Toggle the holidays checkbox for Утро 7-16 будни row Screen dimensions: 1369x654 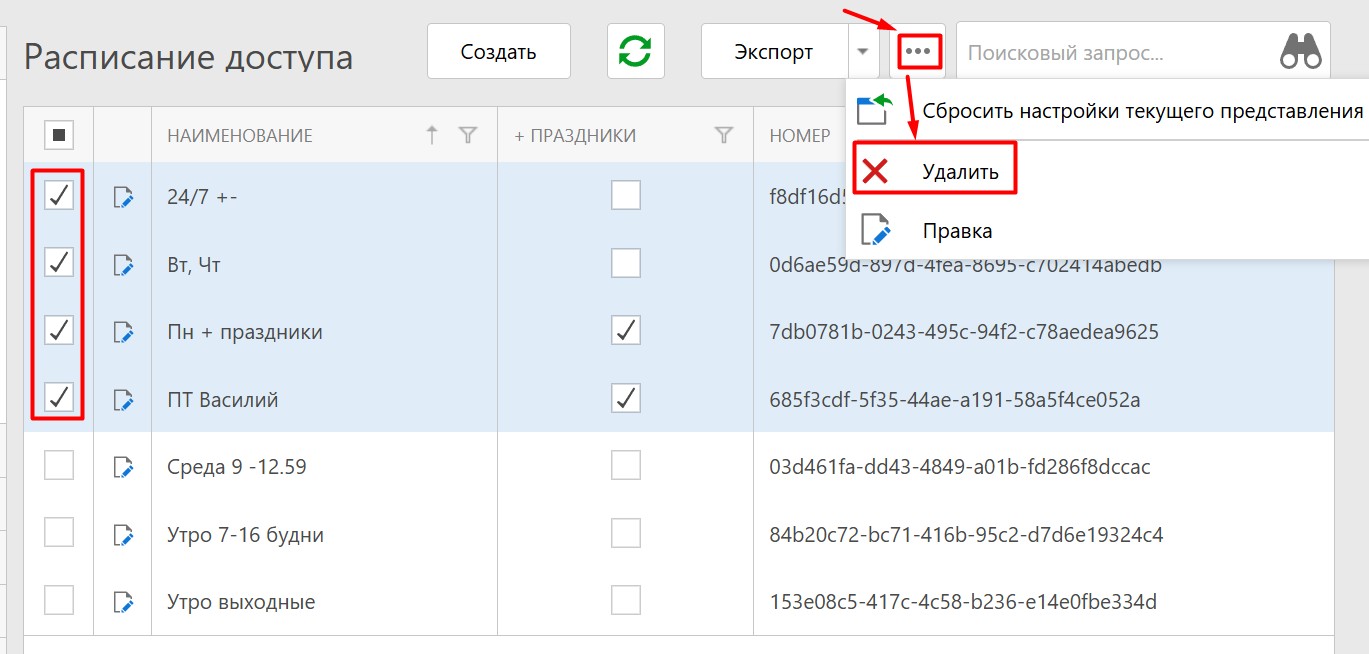click(626, 533)
